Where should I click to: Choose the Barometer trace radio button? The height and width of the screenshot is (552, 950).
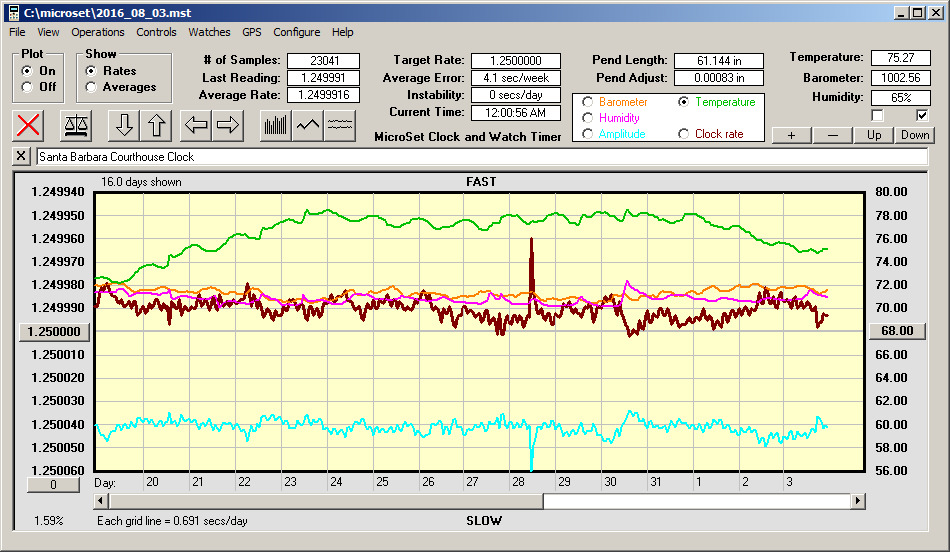pos(588,102)
